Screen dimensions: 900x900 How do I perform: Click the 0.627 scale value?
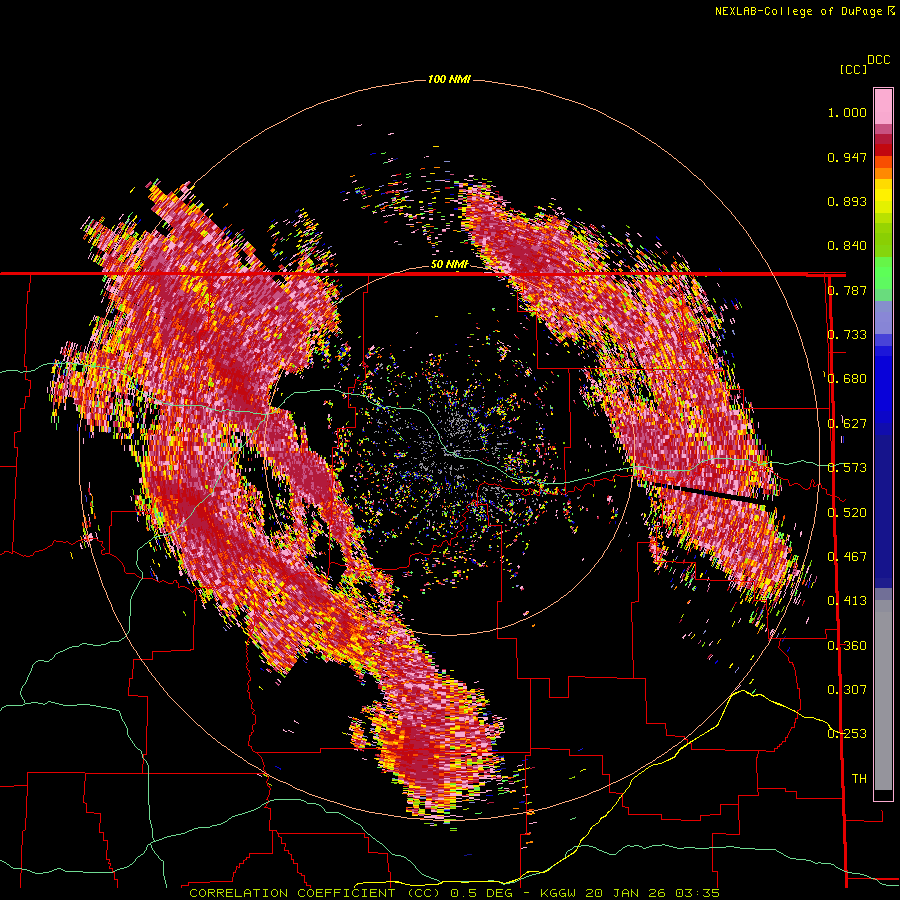tap(847, 424)
